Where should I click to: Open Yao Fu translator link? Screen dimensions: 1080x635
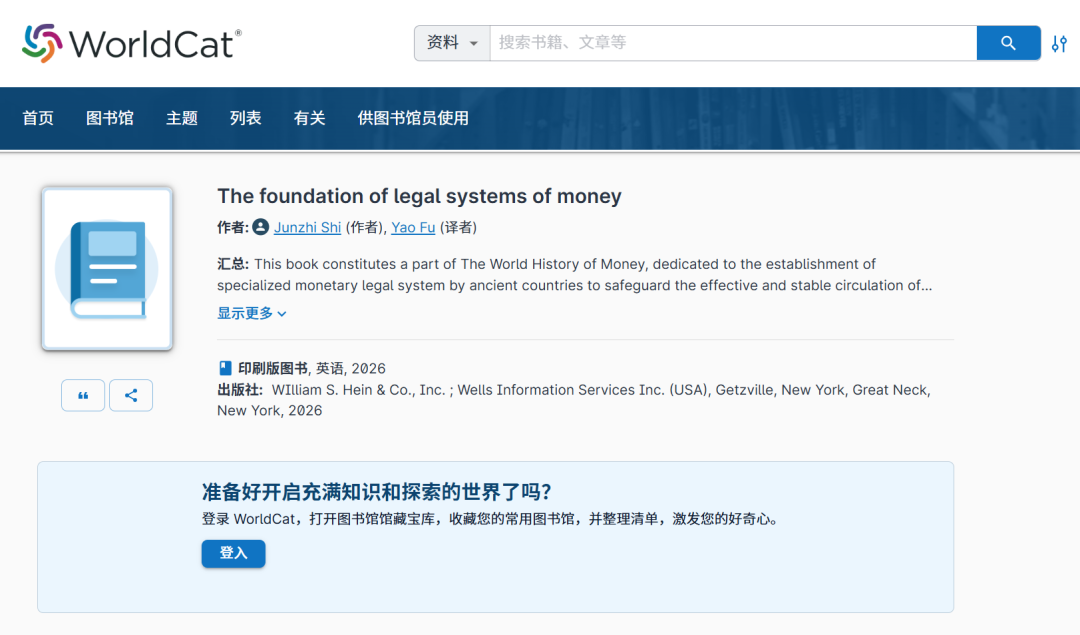click(413, 227)
